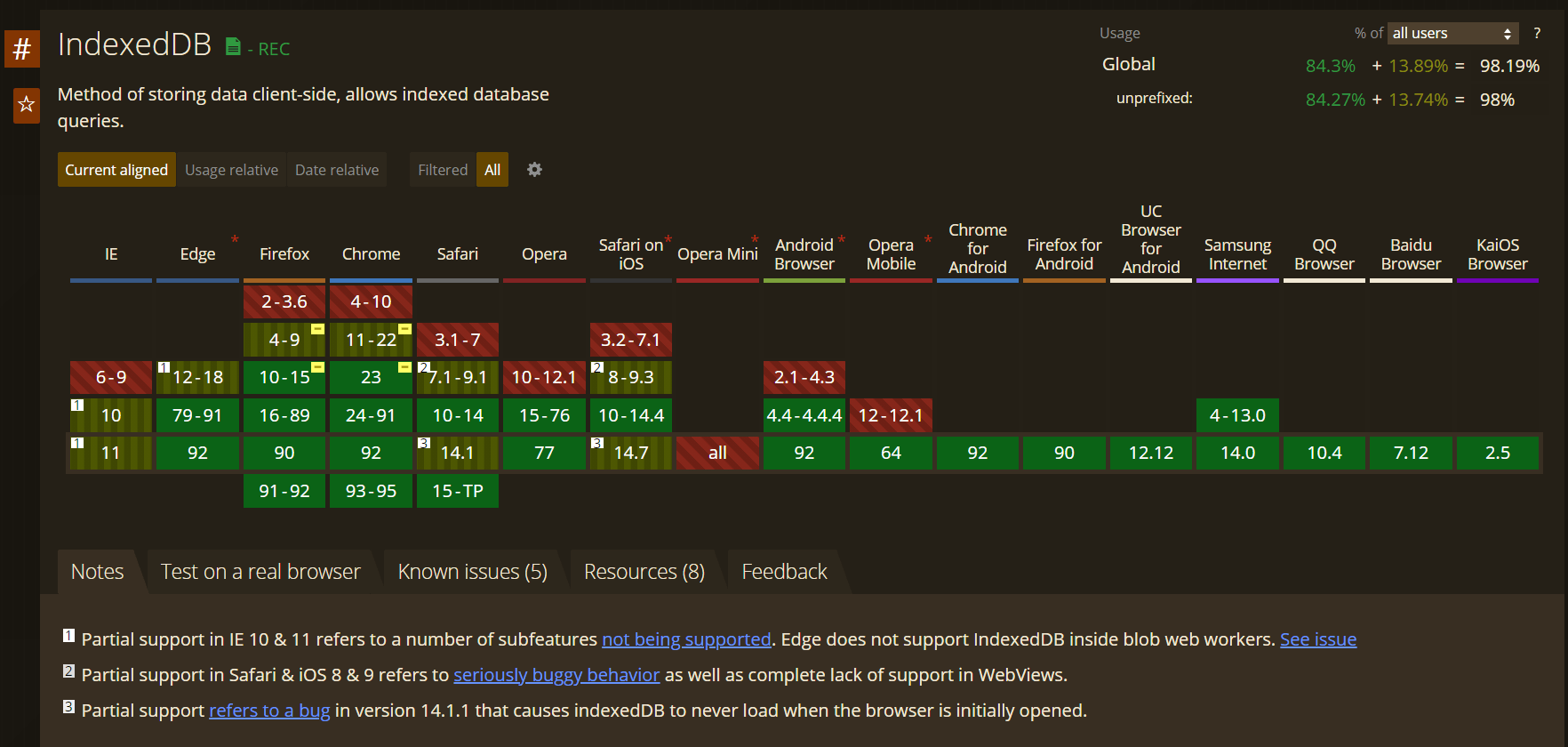This screenshot has height=747, width=1568.
Task: Open the Notes tab
Action: (x=97, y=572)
